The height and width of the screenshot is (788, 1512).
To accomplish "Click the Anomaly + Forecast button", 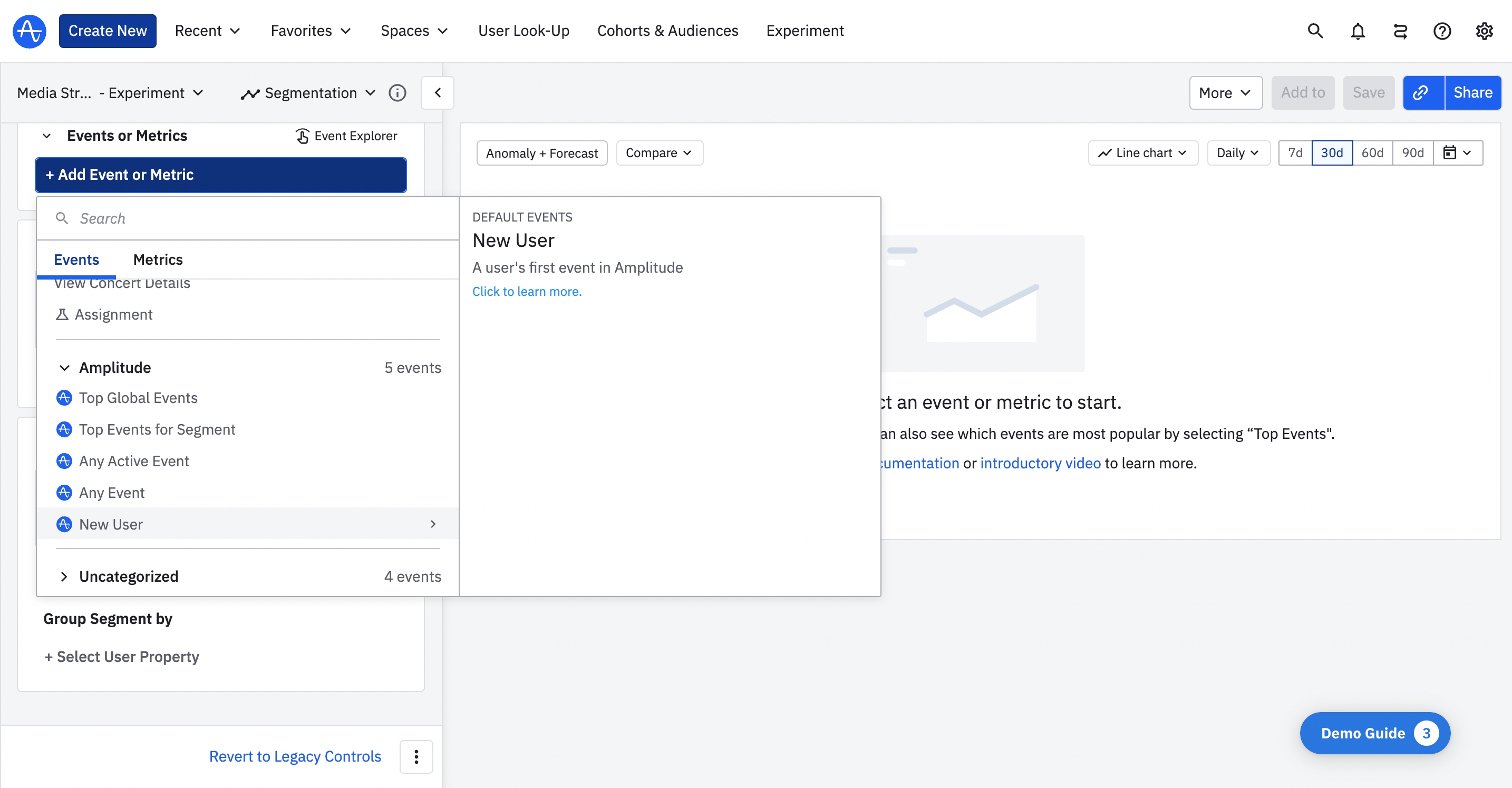I will tap(541, 153).
